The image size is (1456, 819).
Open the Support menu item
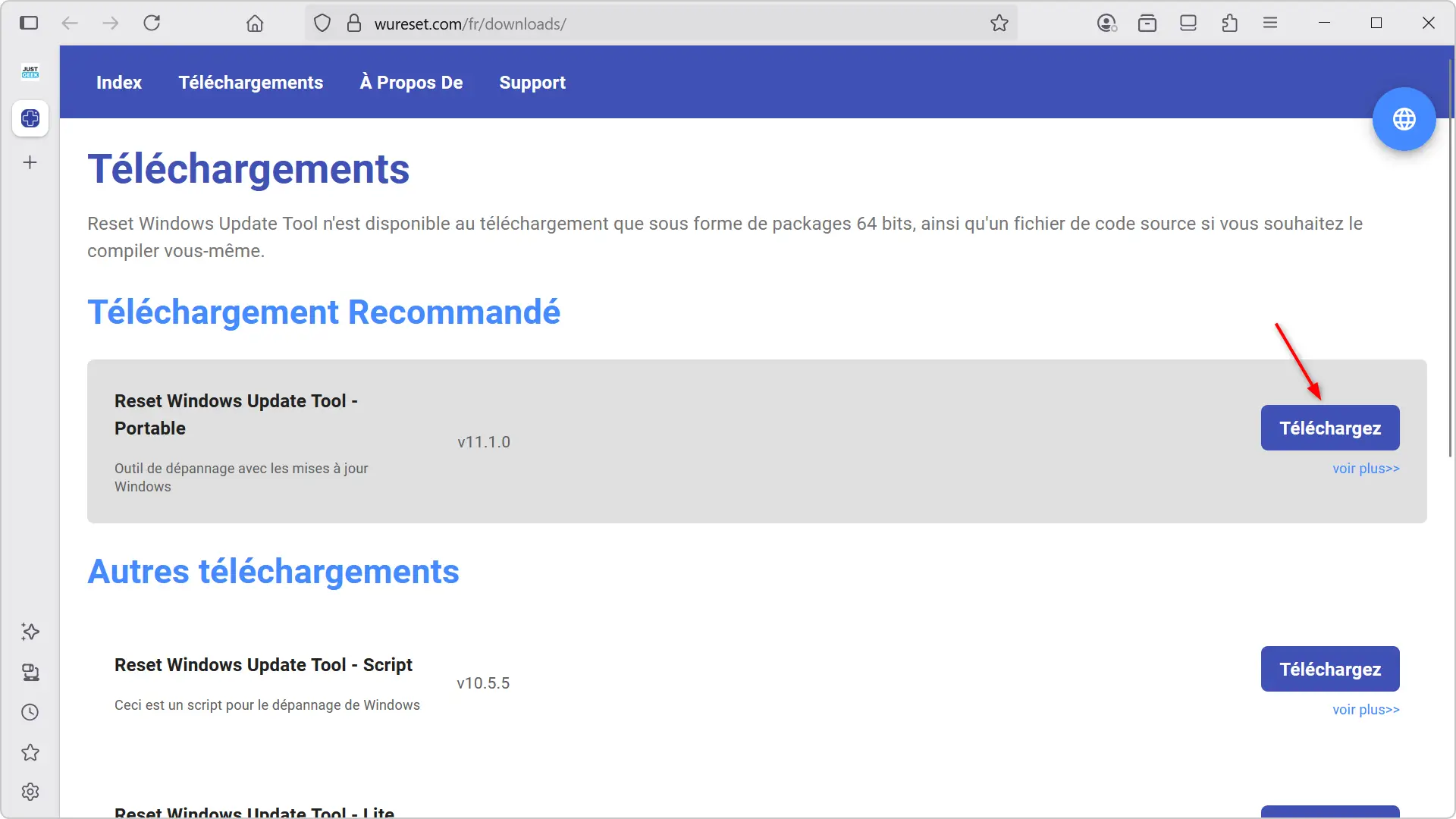click(532, 82)
